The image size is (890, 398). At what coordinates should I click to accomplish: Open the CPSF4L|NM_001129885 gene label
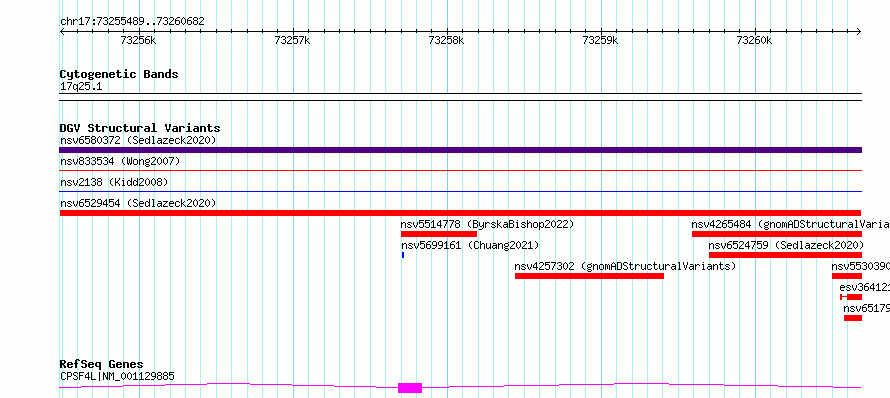(117, 376)
